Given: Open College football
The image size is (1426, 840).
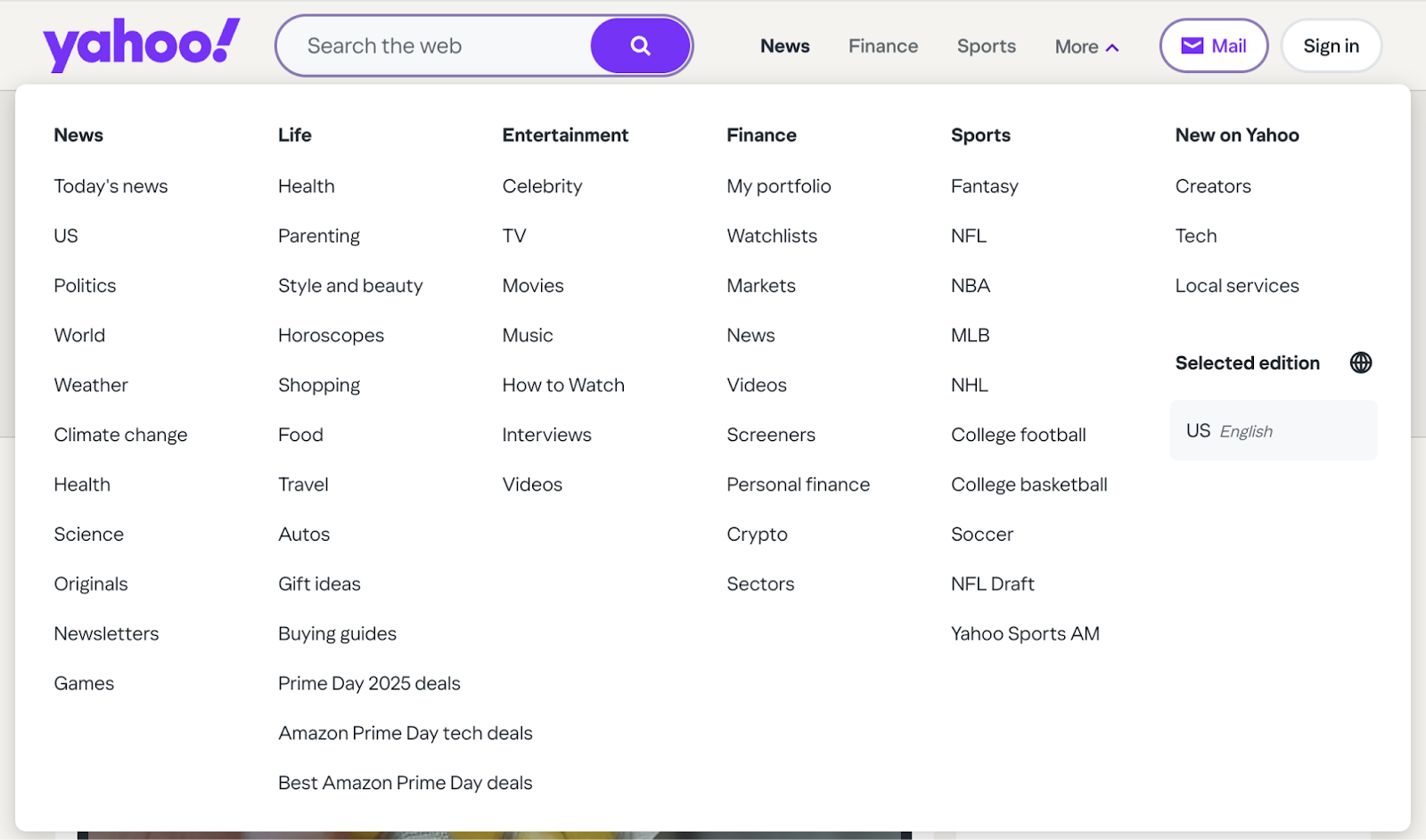Looking at the screenshot, I should (x=1018, y=435).
